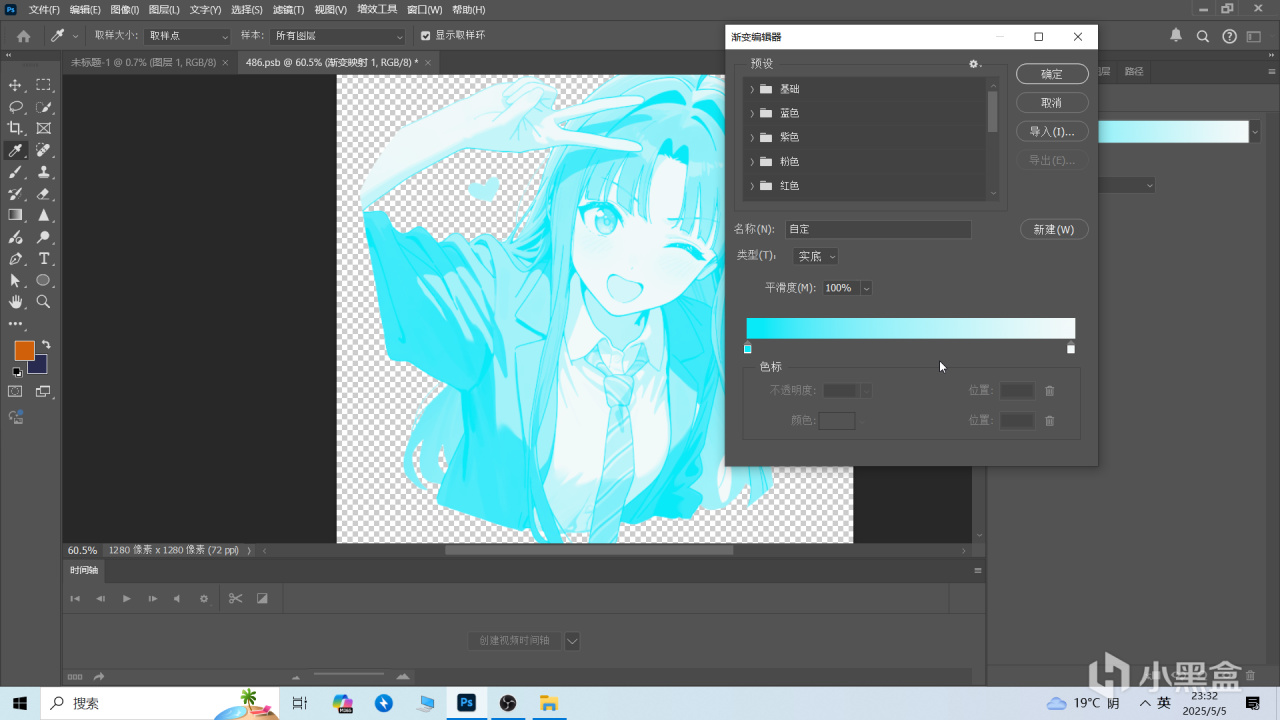Expand the 紫色 preset folder
1280x720 pixels.
click(752, 137)
